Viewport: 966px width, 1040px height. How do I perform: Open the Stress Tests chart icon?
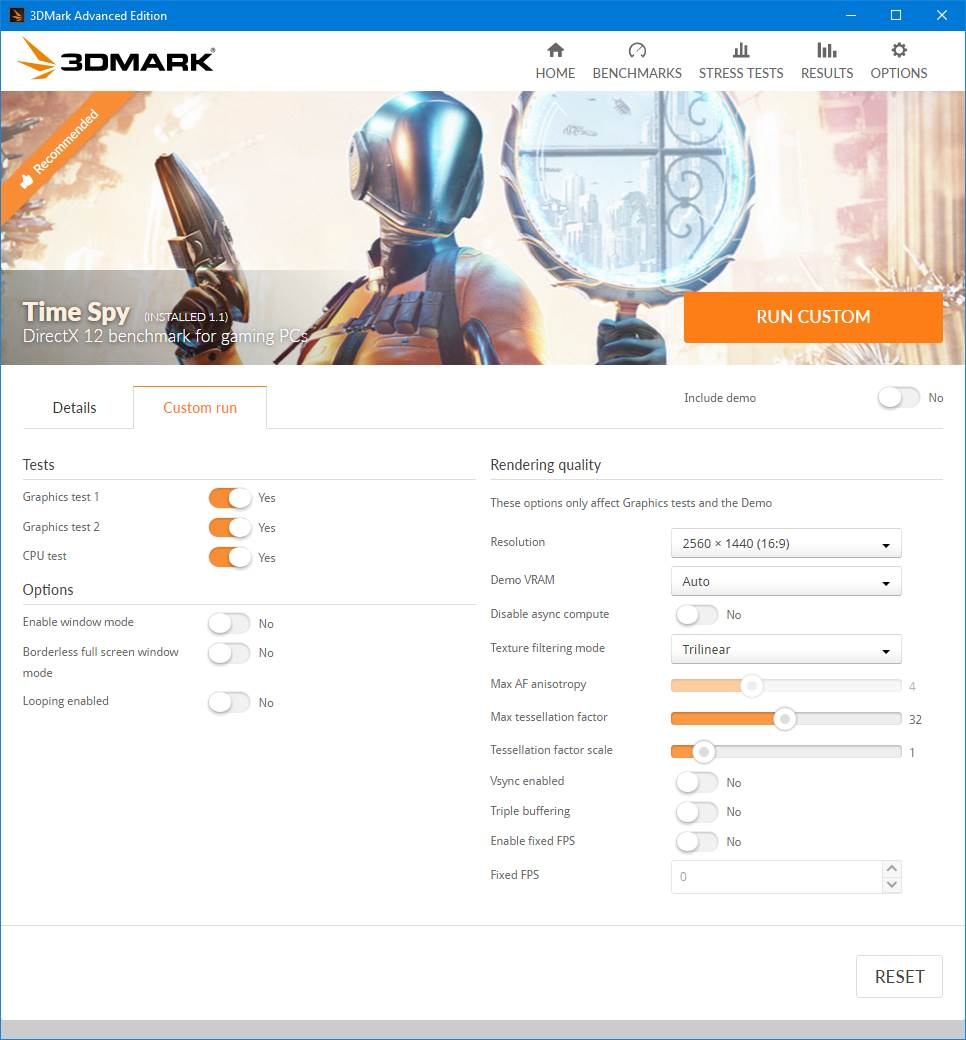(x=740, y=50)
